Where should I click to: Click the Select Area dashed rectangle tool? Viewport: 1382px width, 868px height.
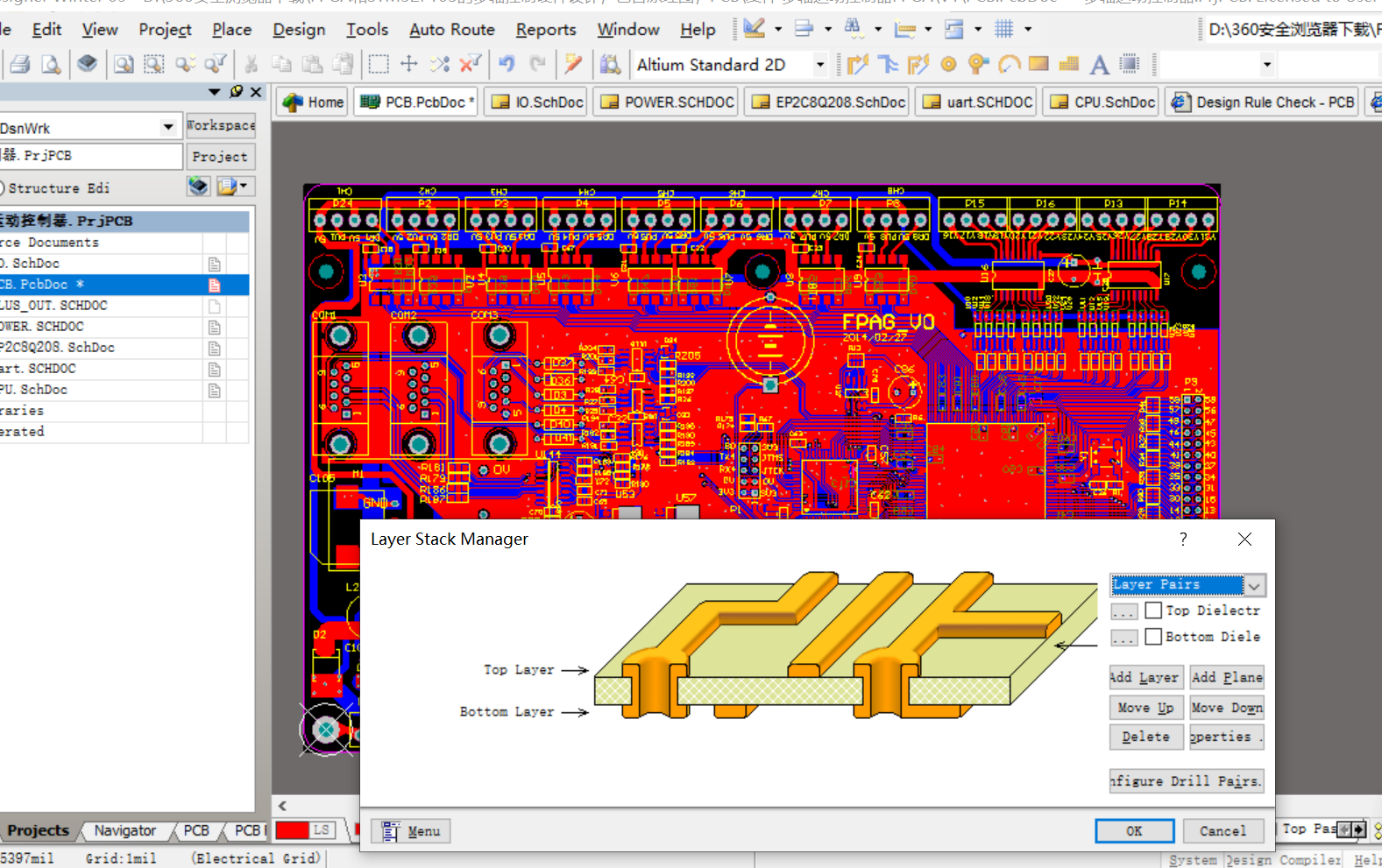coord(379,64)
